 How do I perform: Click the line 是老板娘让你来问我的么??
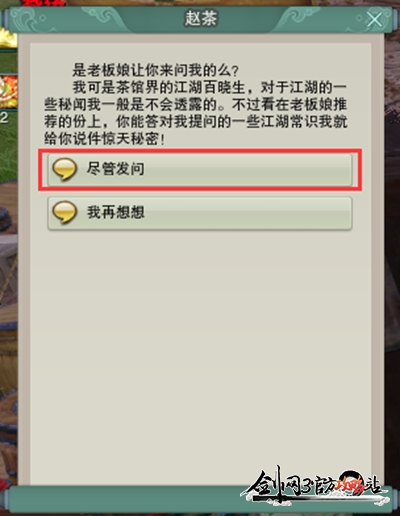click(156, 70)
